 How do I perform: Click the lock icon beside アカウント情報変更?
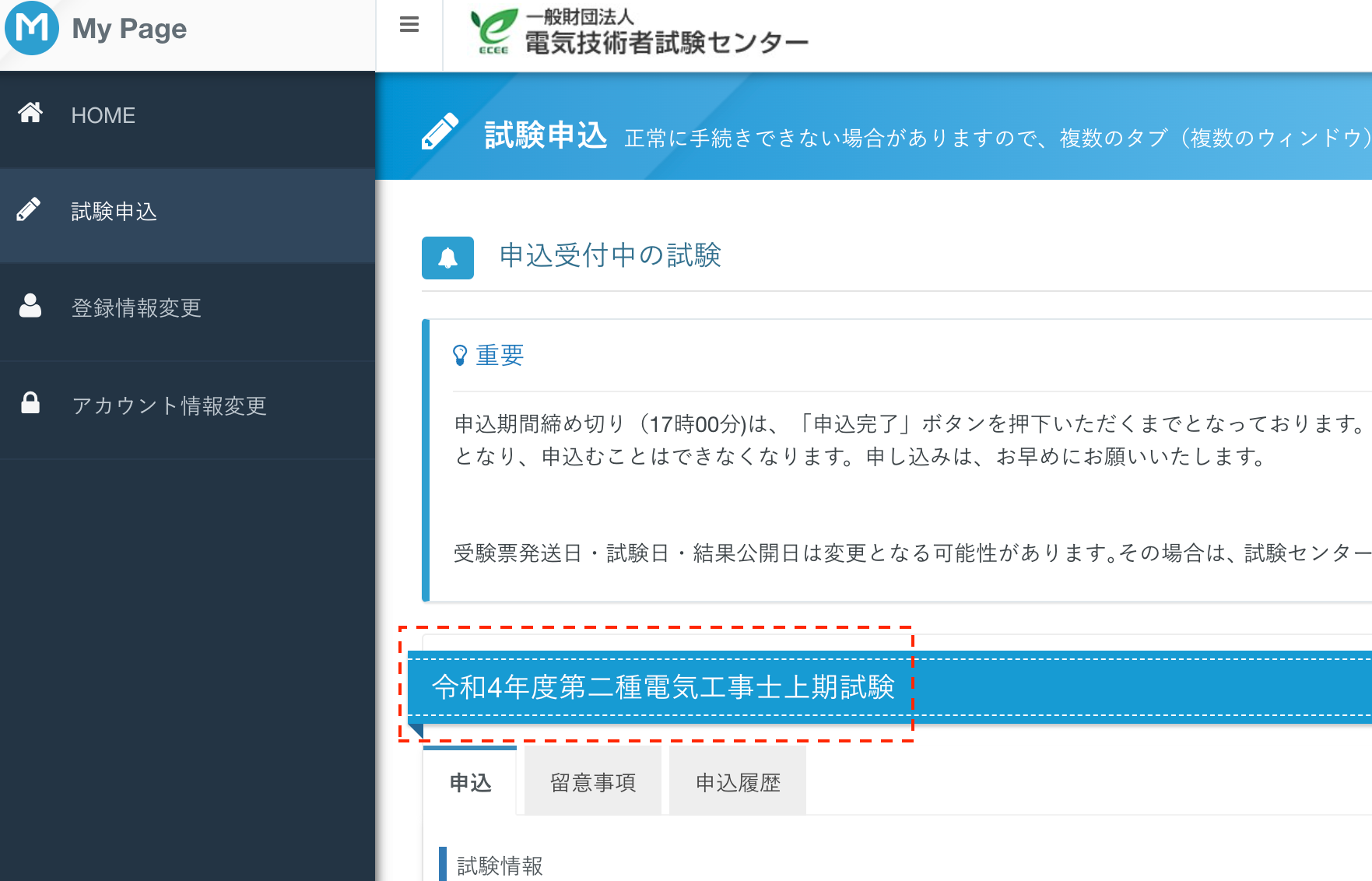pyautogui.click(x=30, y=403)
